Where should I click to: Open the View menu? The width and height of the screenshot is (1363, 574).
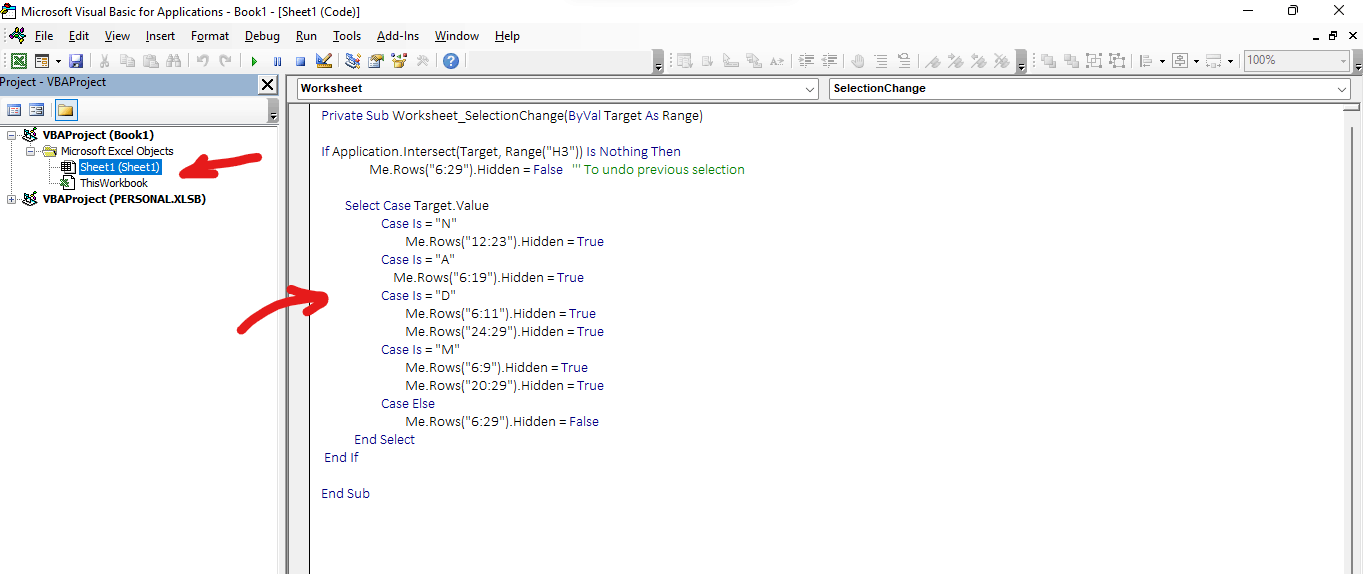[x=117, y=36]
